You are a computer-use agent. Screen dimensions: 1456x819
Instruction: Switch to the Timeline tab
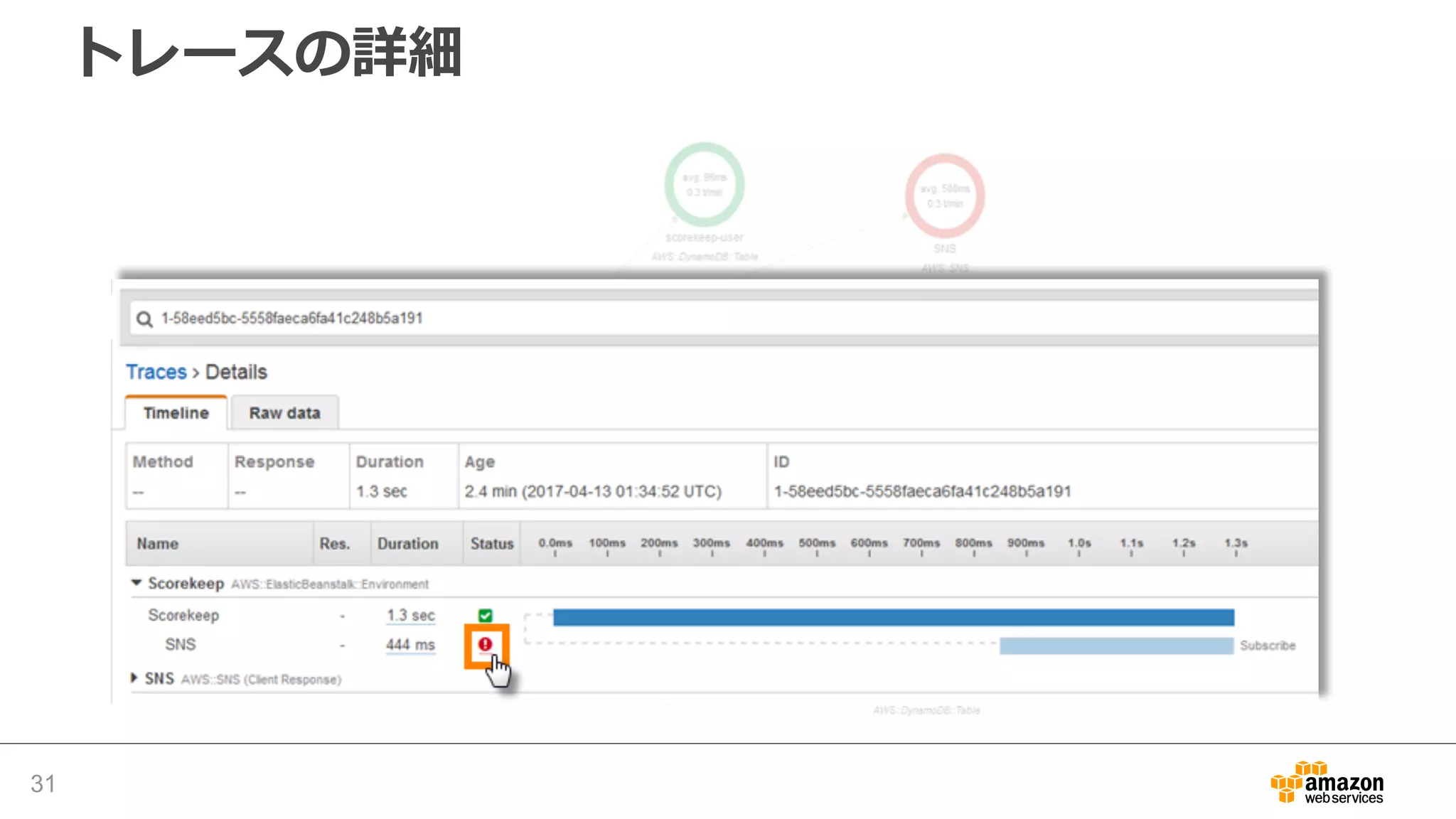176,413
